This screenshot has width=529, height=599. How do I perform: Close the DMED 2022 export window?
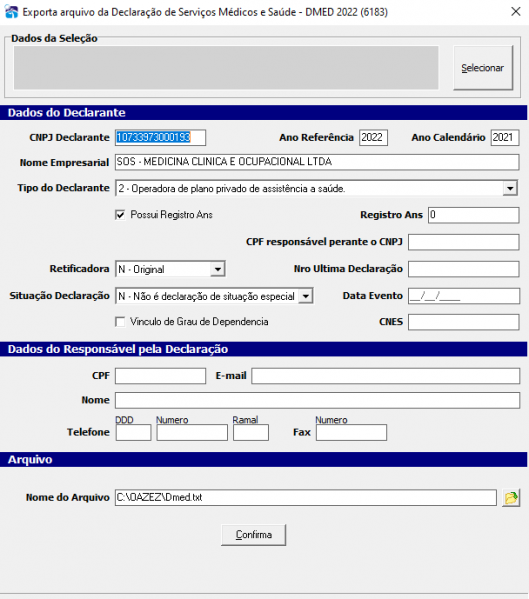[516, 11]
